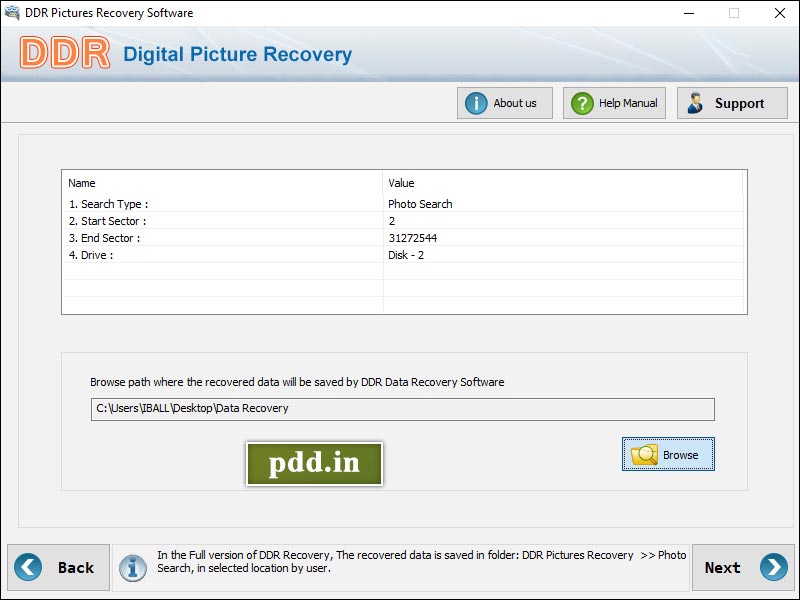Go Back to the previous step

(x=60, y=567)
